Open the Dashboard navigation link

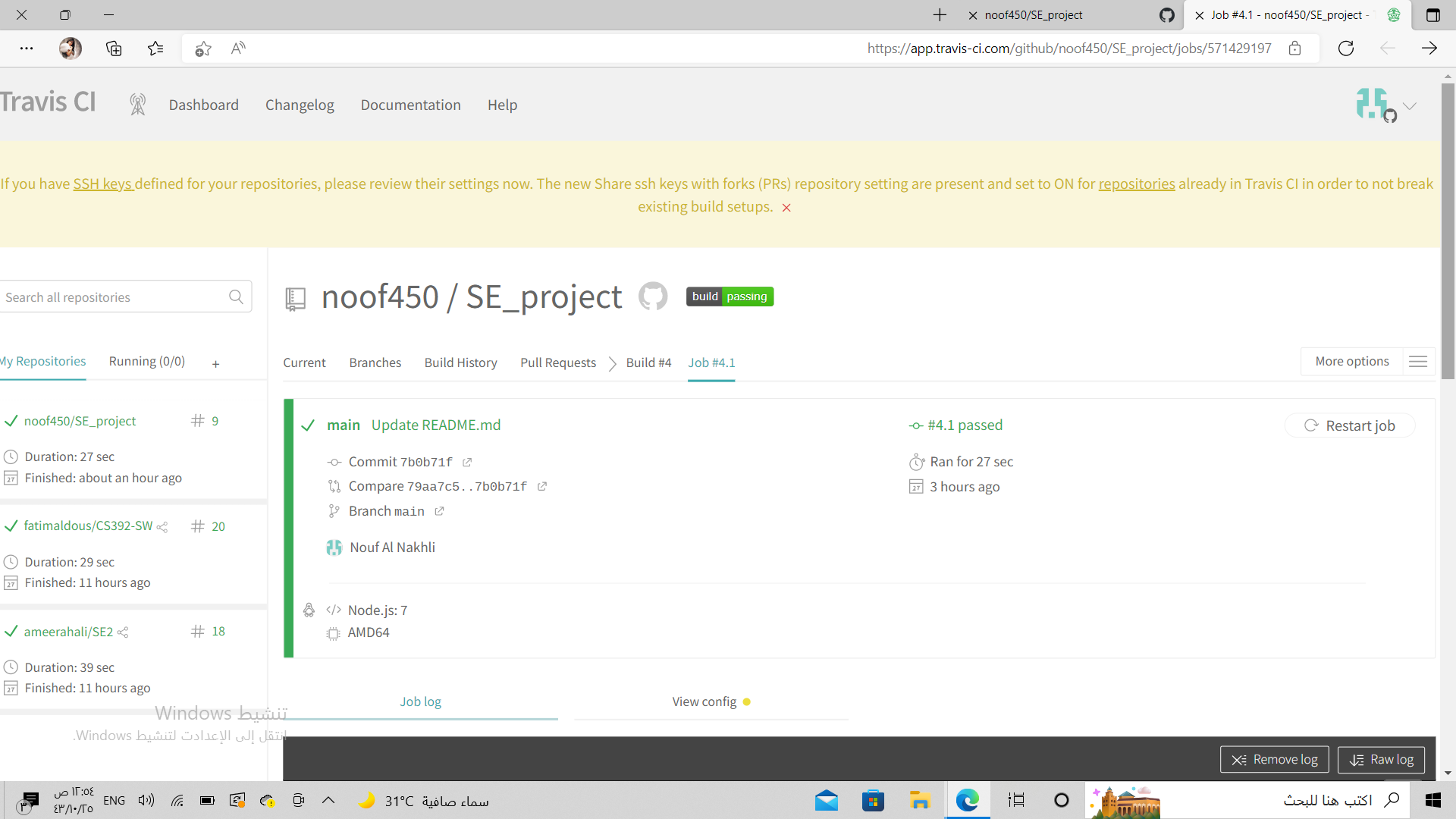(x=203, y=105)
